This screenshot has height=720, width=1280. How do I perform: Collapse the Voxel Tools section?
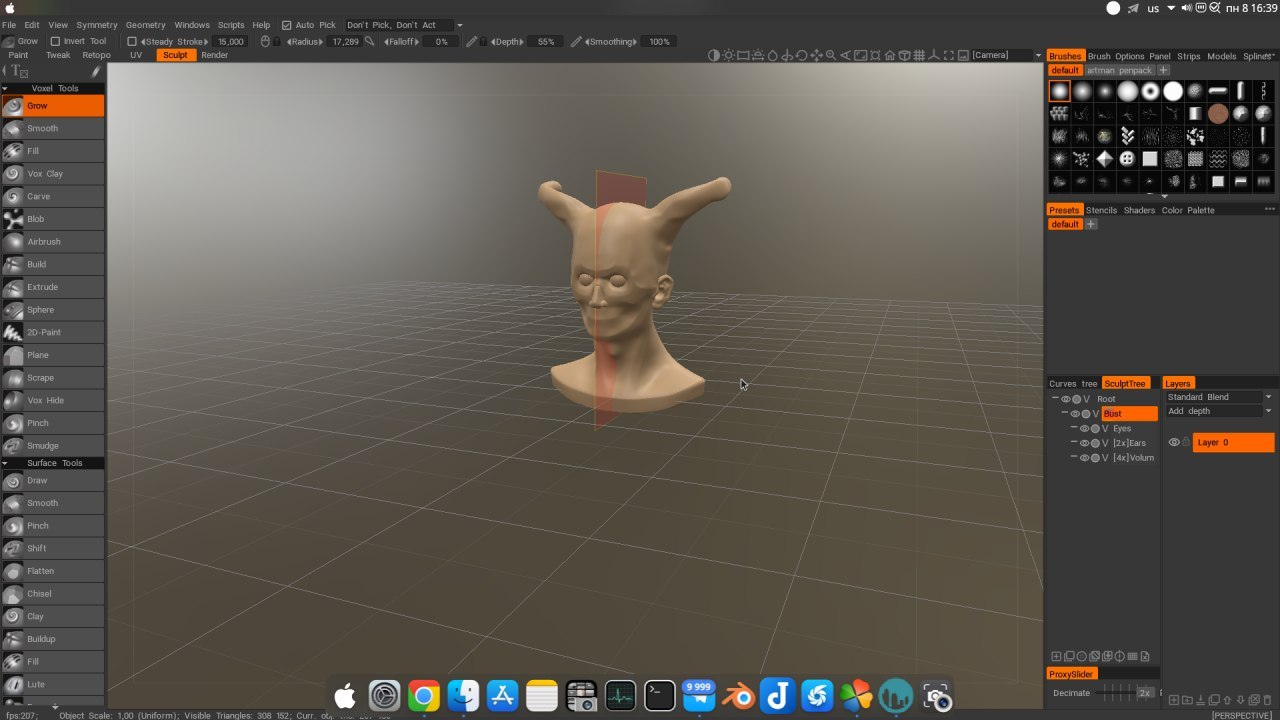[5, 89]
